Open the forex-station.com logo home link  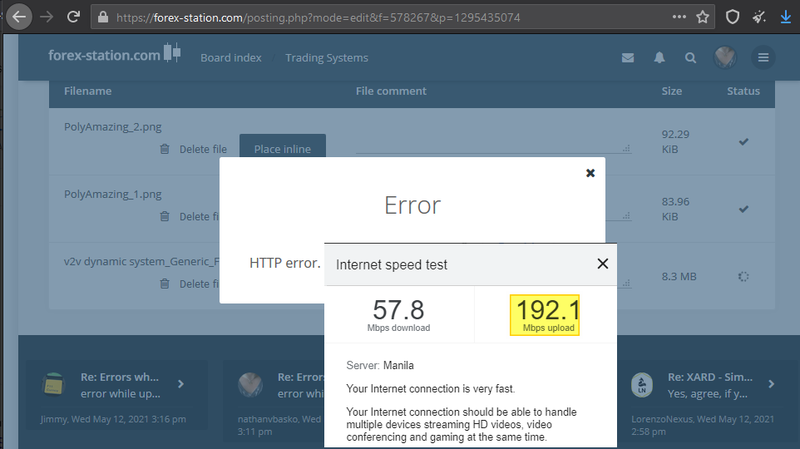click(x=115, y=54)
